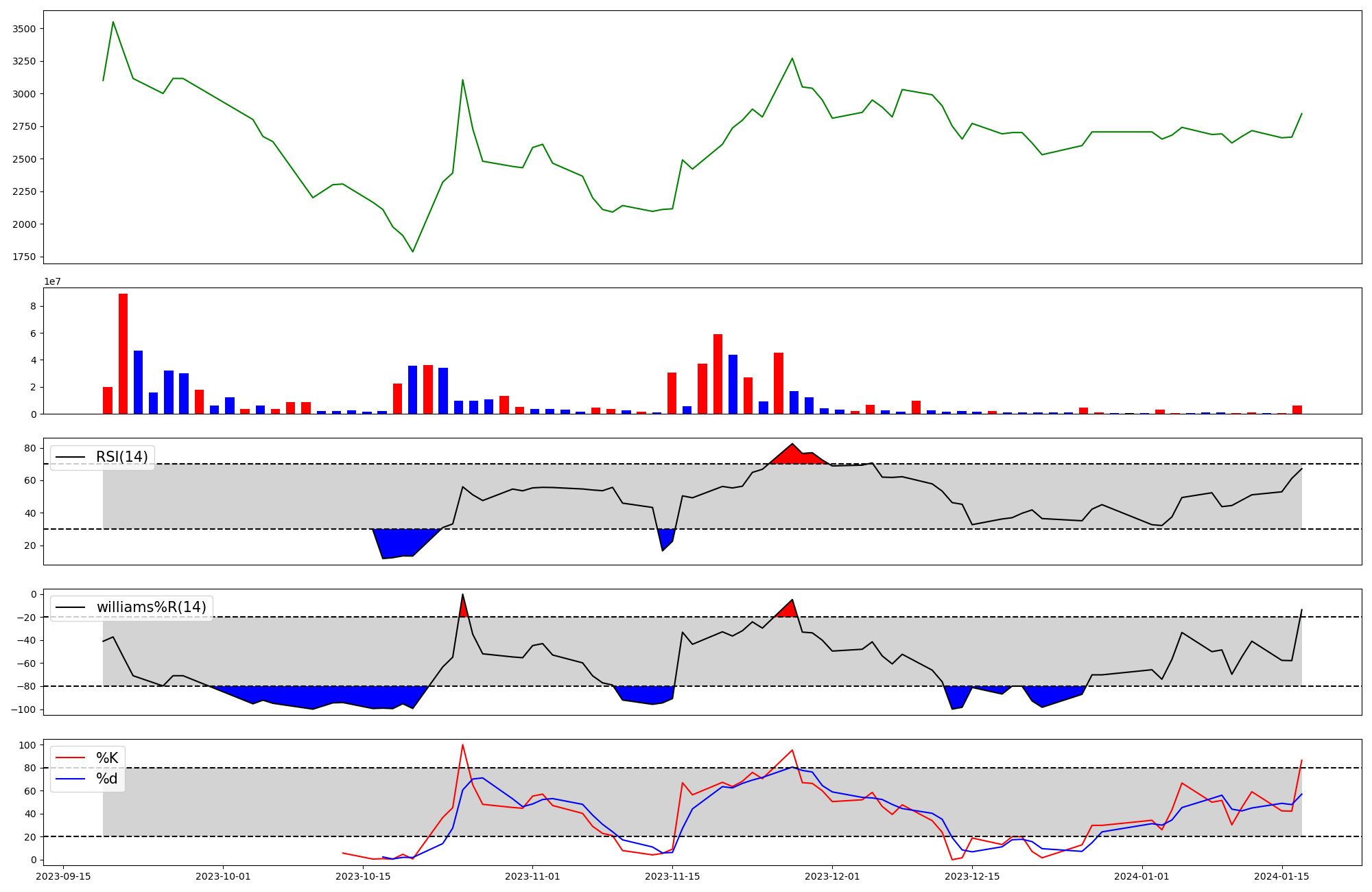The width and height of the screenshot is (1372, 892).
Task: Click the tallest red volume bar
Action: pyautogui.click(x=123, y=353)
